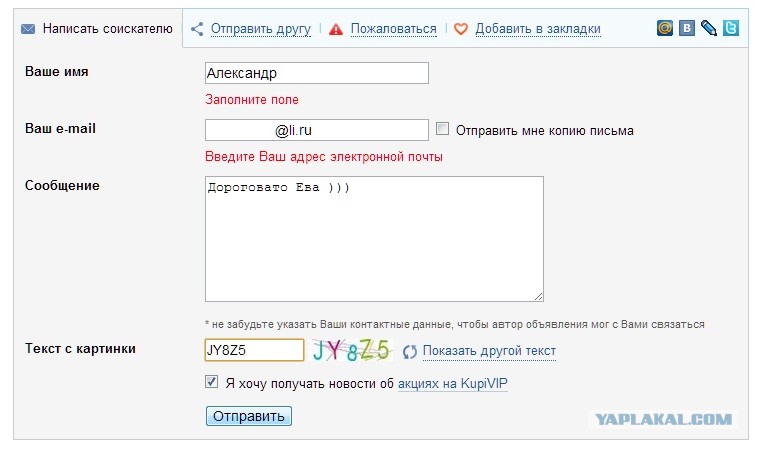This screenshot has height=449, width=758.
Task: Click the share icon beside Отправить другу
Action: coord(198,29)
